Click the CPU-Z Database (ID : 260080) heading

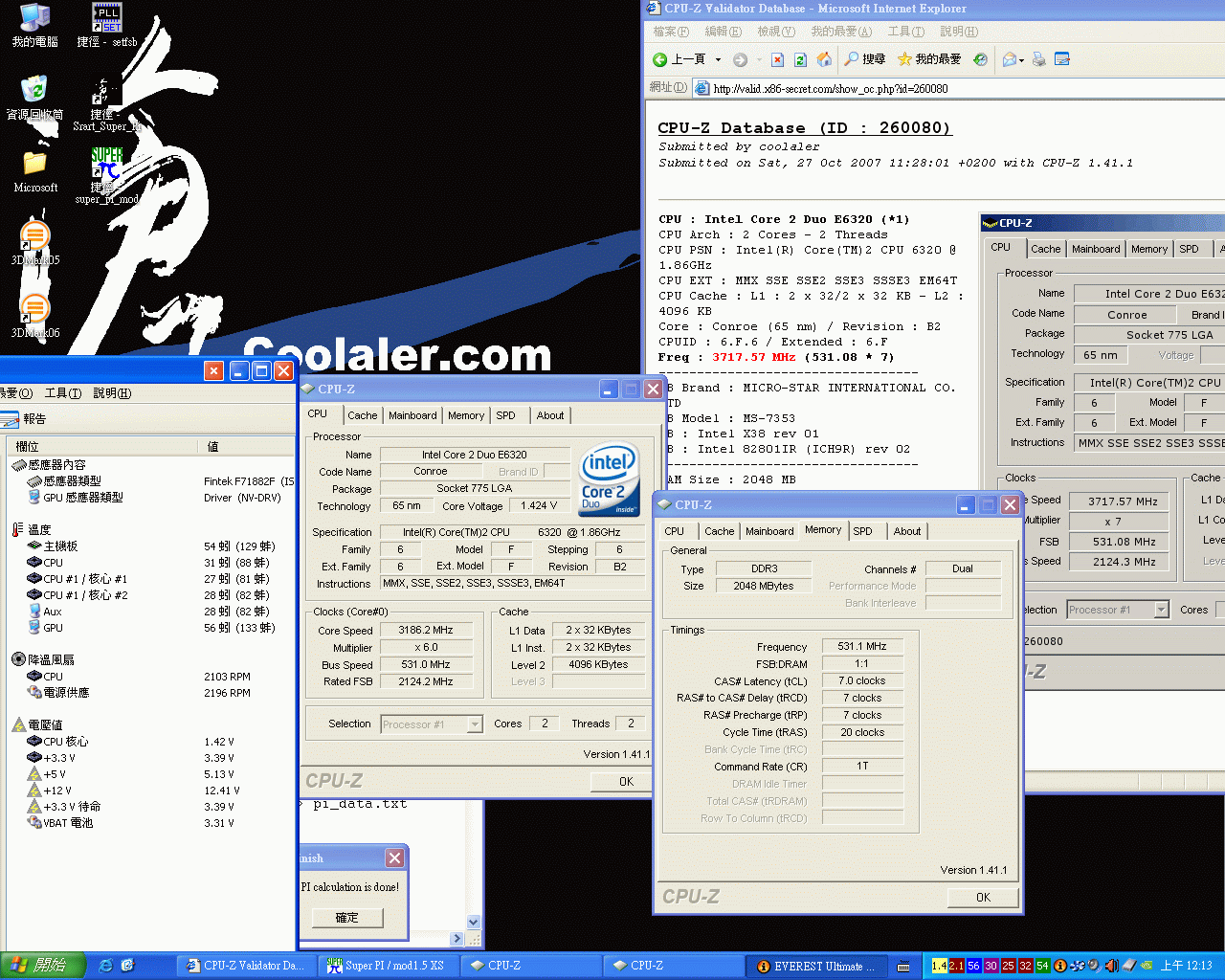pos(804,127)
